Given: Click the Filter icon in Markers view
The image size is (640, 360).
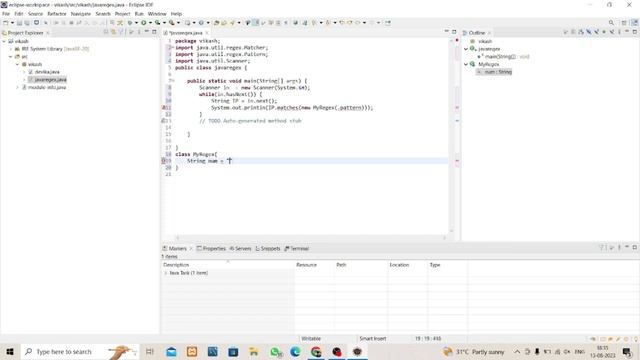Looking at the screenshot, I should [x=601, y=248].
